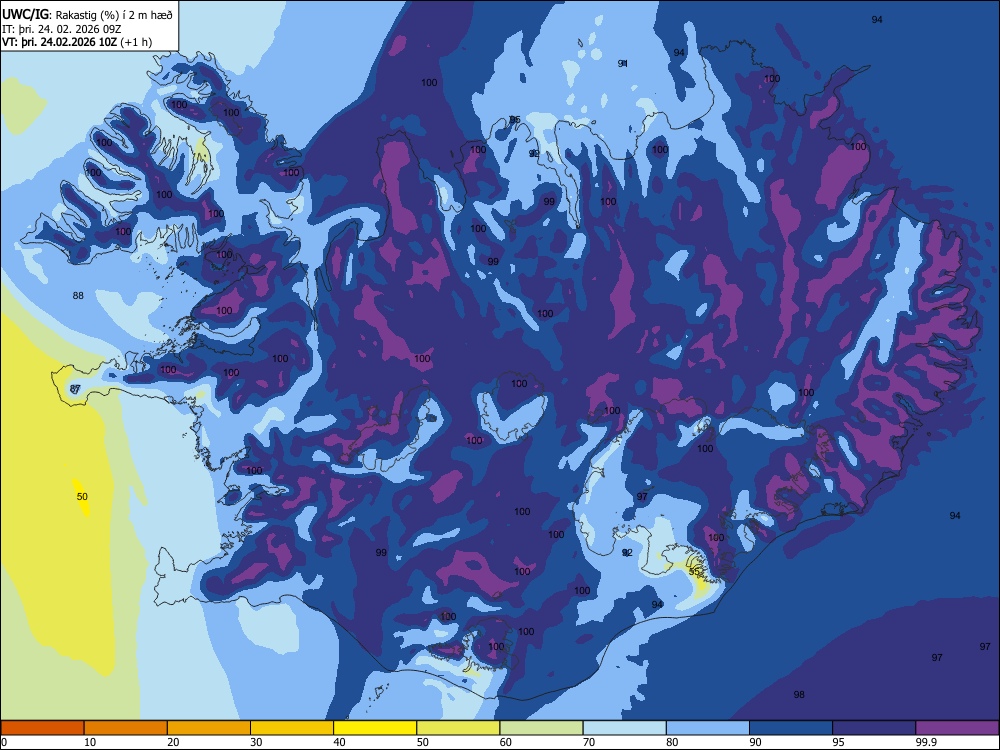
Task: Click the legend scale label '95'
Action: point(839,742)
